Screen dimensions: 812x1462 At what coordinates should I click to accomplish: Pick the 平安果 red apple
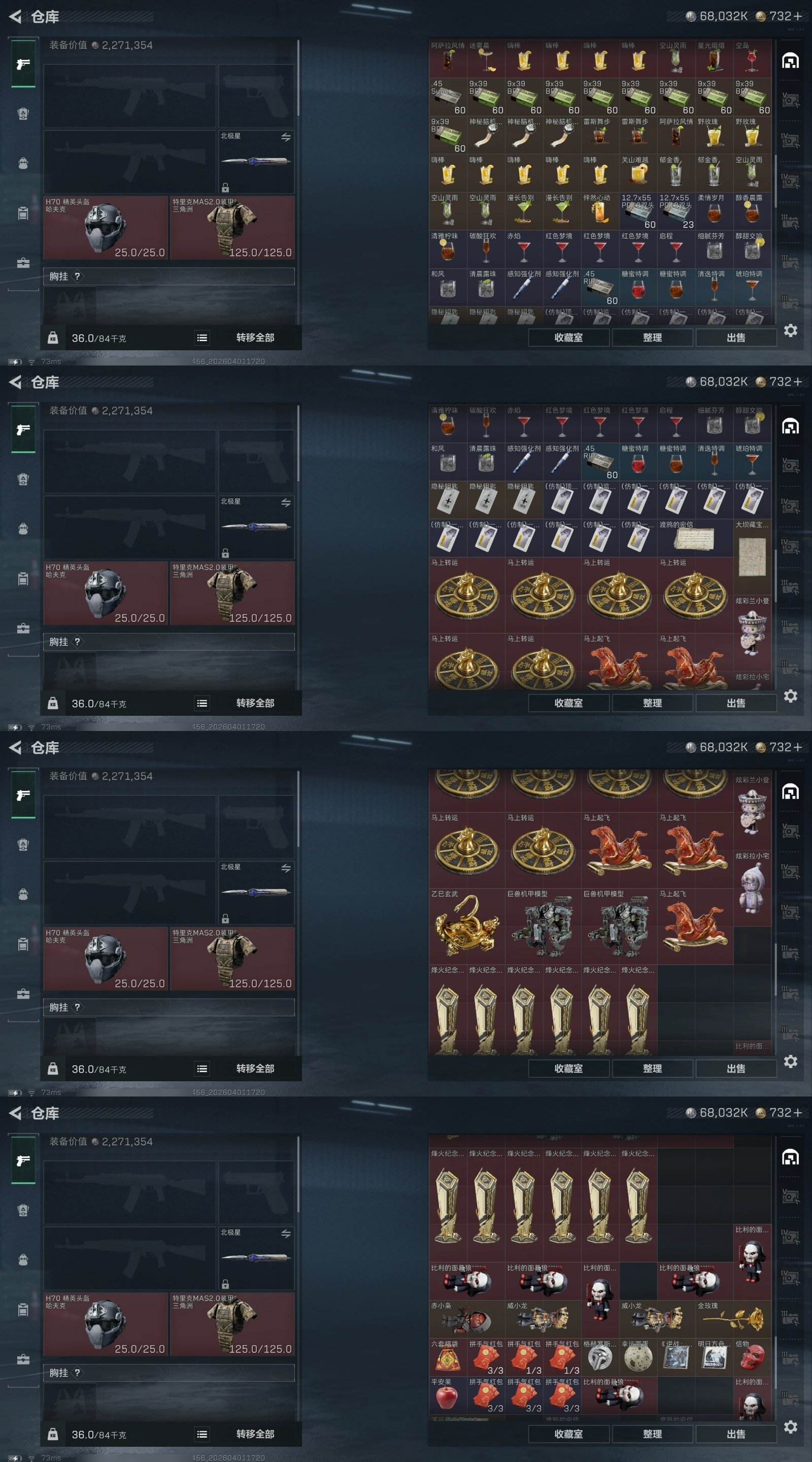448,1395
